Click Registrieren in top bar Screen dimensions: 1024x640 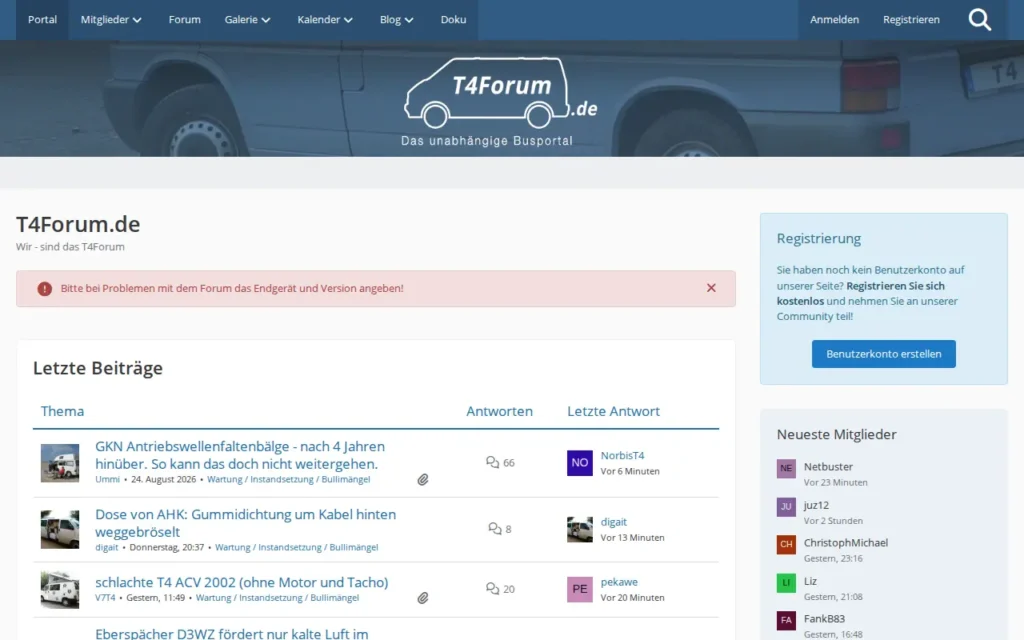(x=911, y=20)
